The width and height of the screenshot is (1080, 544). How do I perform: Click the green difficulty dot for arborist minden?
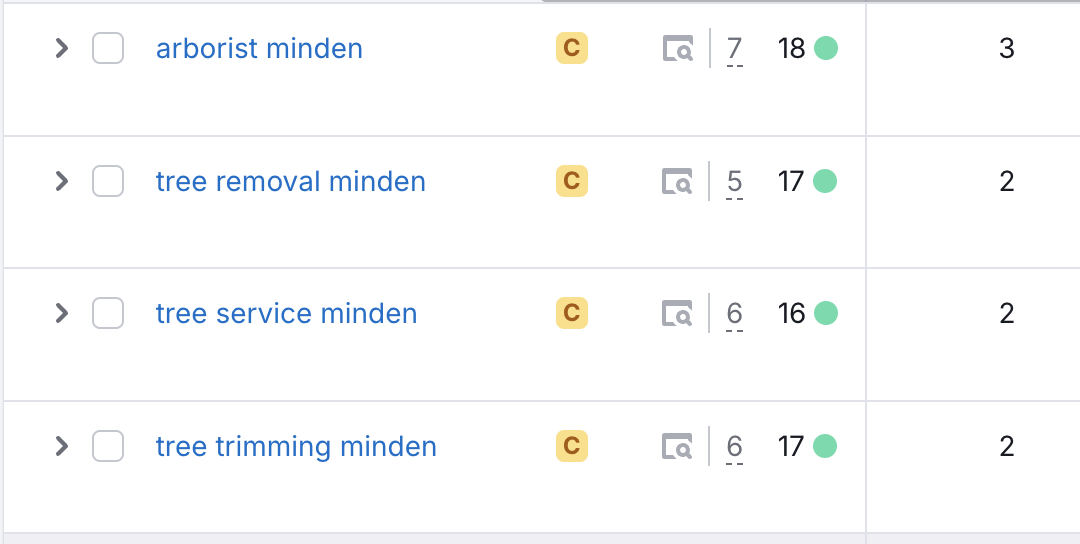coord(826,48)
